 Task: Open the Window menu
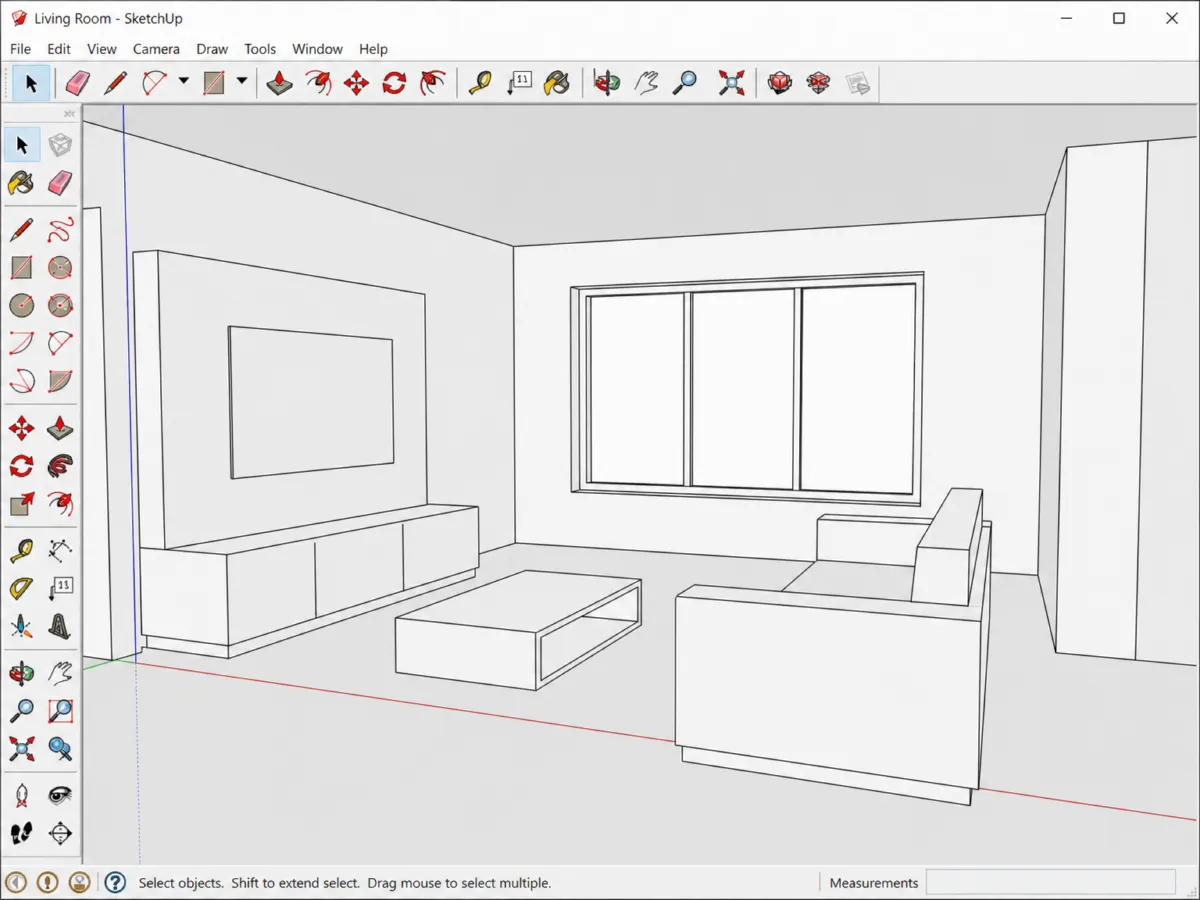(x=317, y=49)
